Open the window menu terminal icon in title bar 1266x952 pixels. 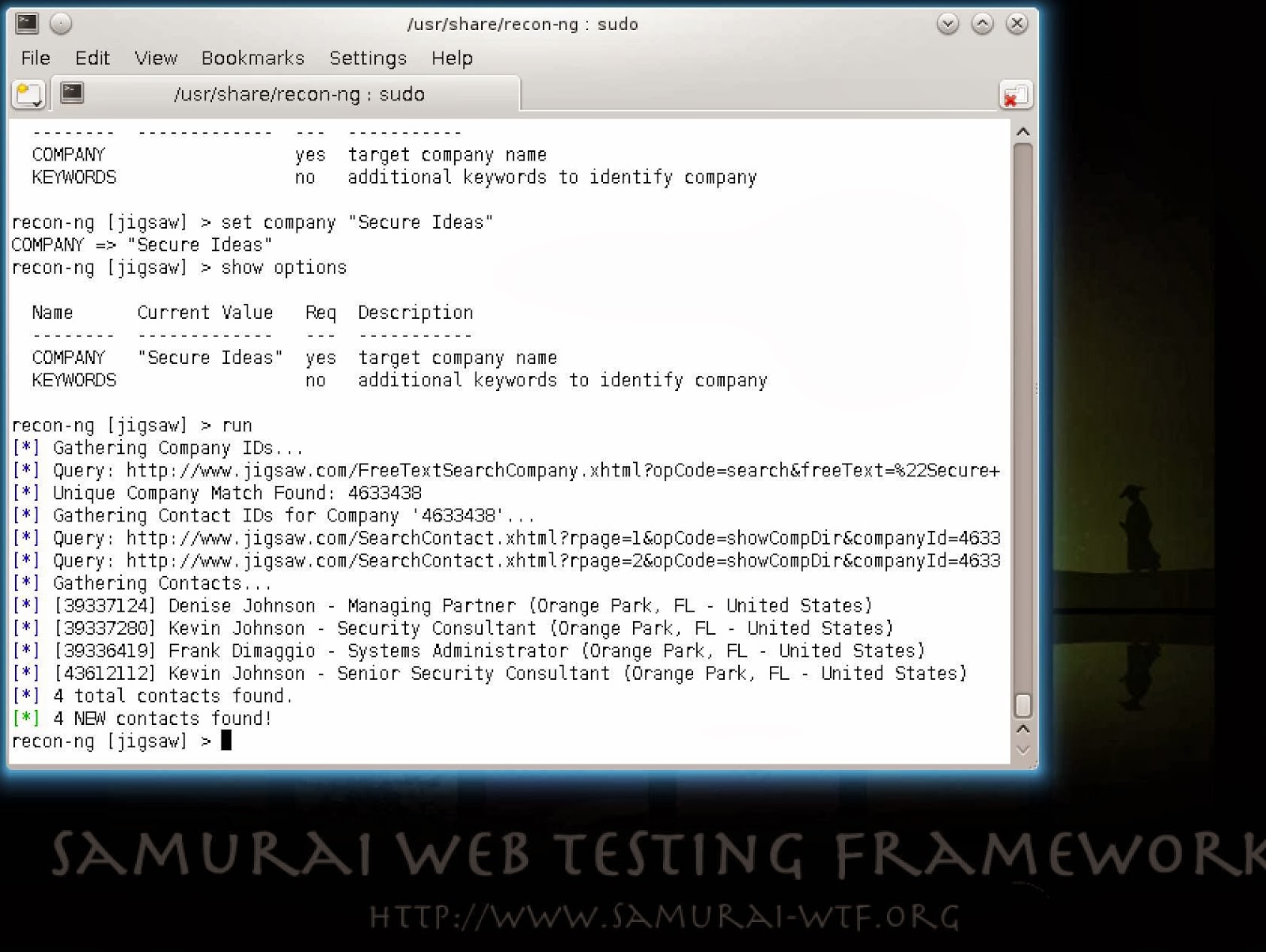tap(27, 24)
